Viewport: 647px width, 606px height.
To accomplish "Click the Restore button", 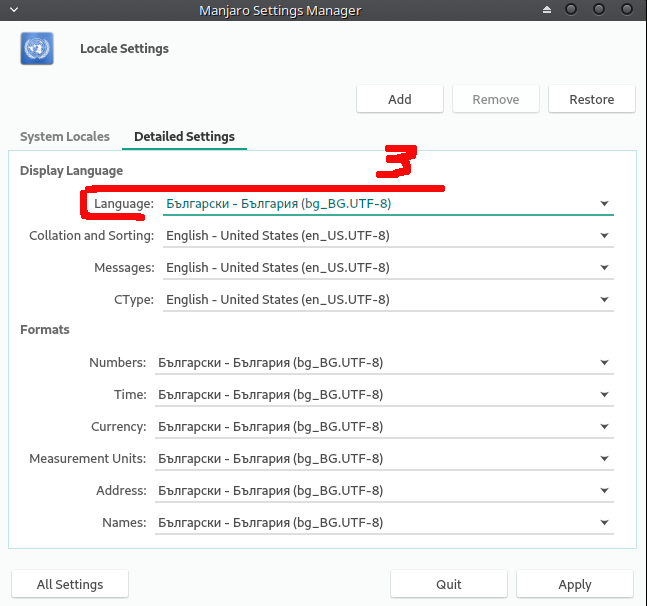I will [591, 99].
